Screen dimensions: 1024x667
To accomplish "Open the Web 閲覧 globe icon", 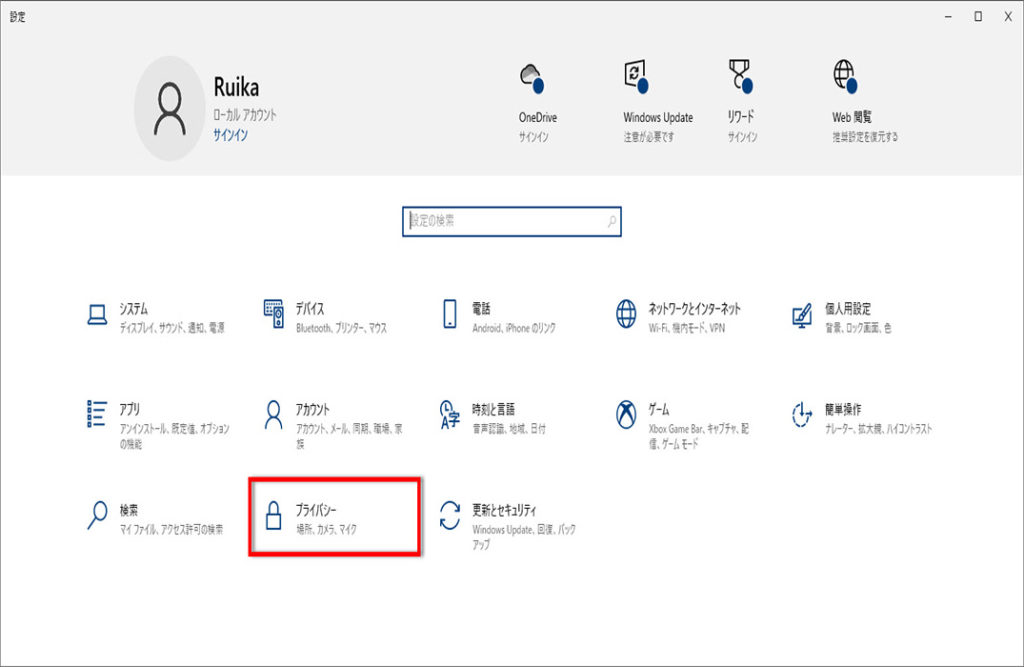I will point(845,77).
